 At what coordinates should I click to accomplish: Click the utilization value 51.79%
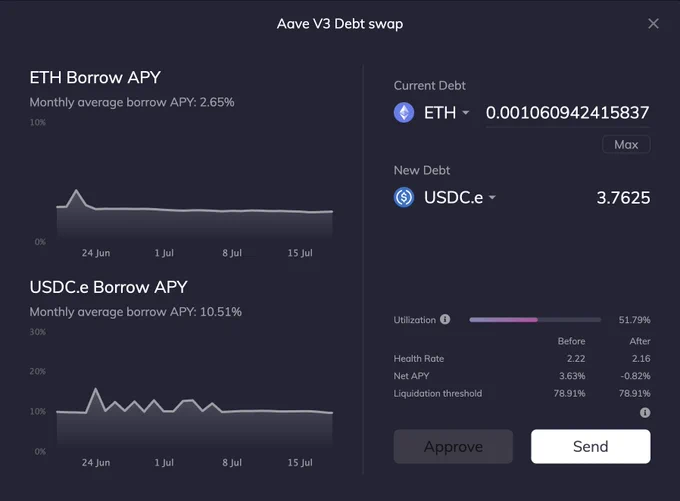(634, 320)
